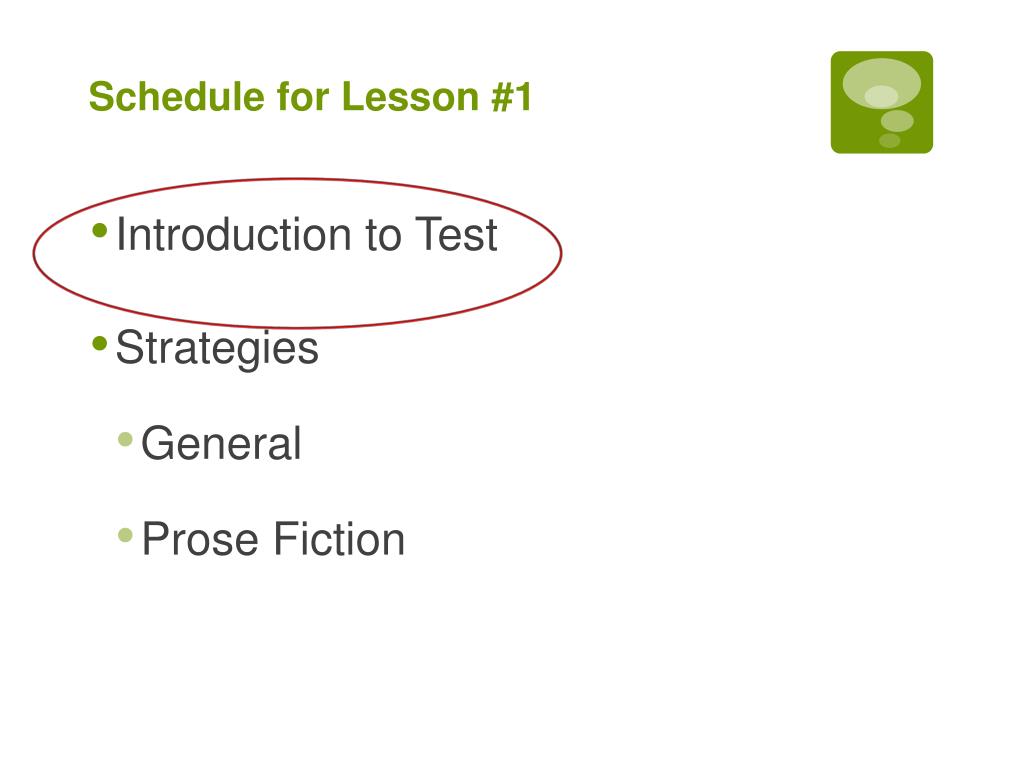
Task: Click the '#1' in the slide title
Action: (x=511, y=97)
